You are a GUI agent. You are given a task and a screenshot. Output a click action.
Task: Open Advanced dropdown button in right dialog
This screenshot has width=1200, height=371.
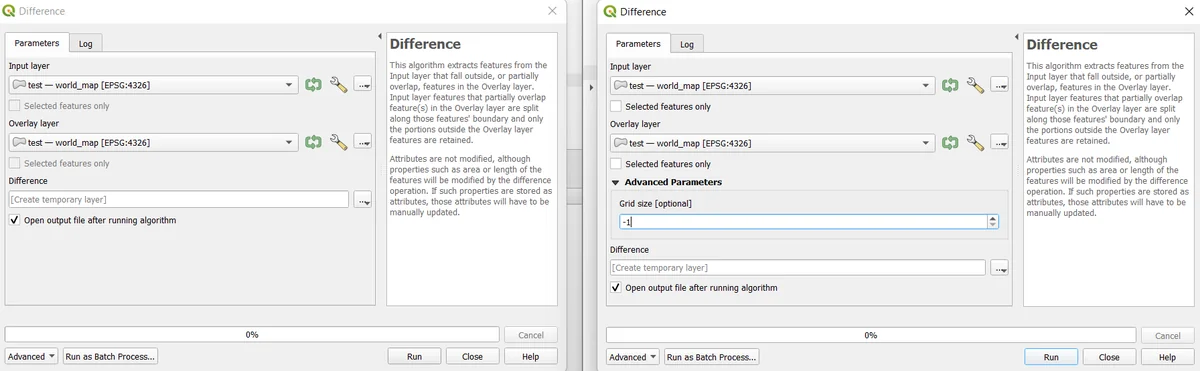pos(633,357)
